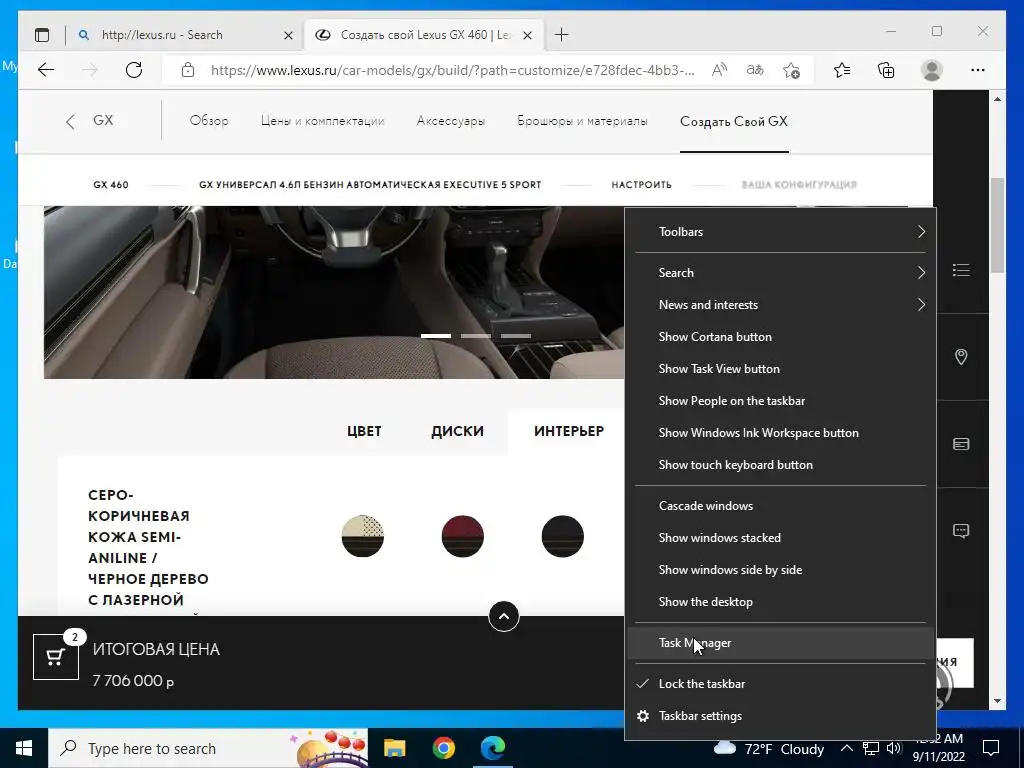Choose Task Manager from context menu
Viewport: 1024px width, 768px height.
[780, 643]
